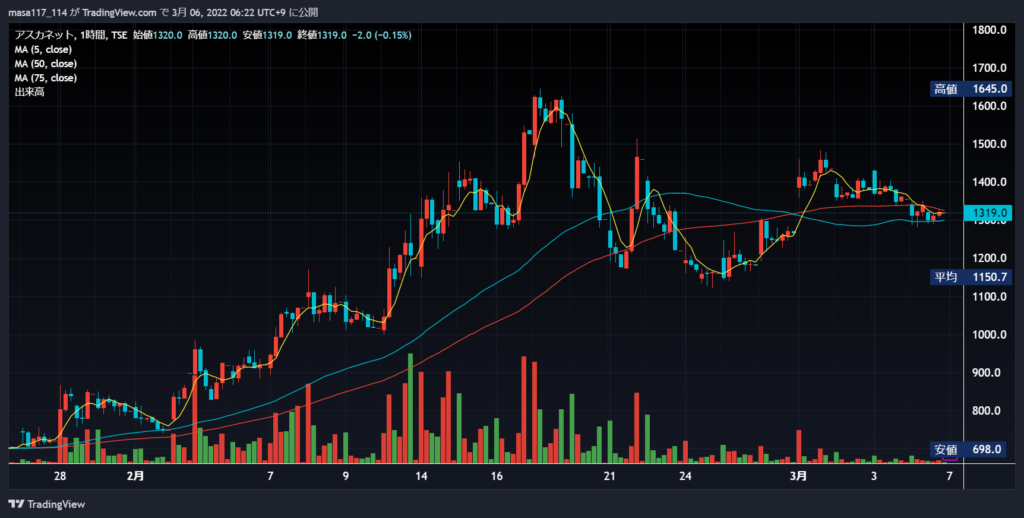This screenshot has width=1024, height=518.
Task: Click the 1100.0 price axis label
Action: click(x=987, y=297)
